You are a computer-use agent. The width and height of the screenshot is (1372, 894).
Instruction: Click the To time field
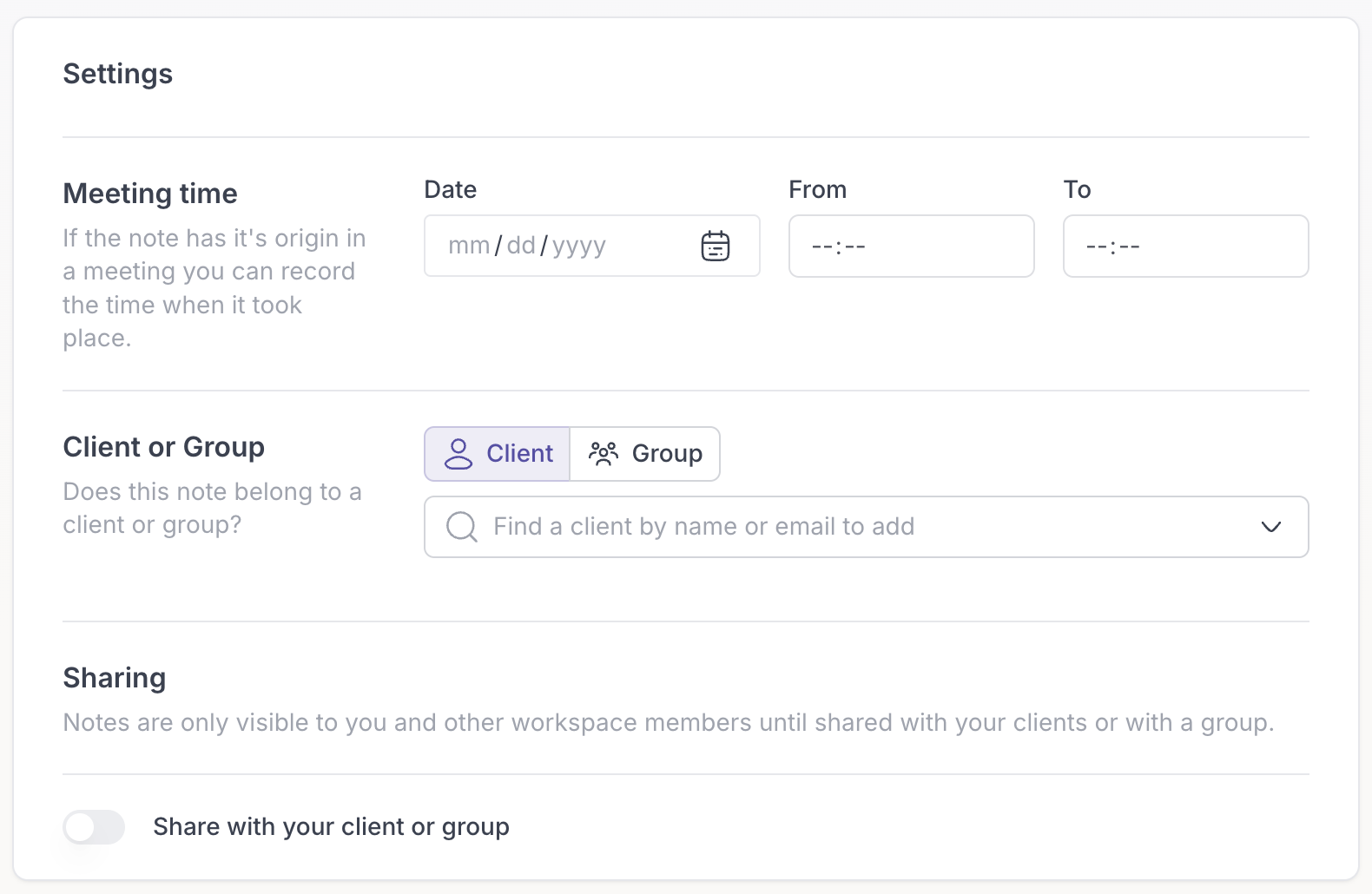point(1185,247)
